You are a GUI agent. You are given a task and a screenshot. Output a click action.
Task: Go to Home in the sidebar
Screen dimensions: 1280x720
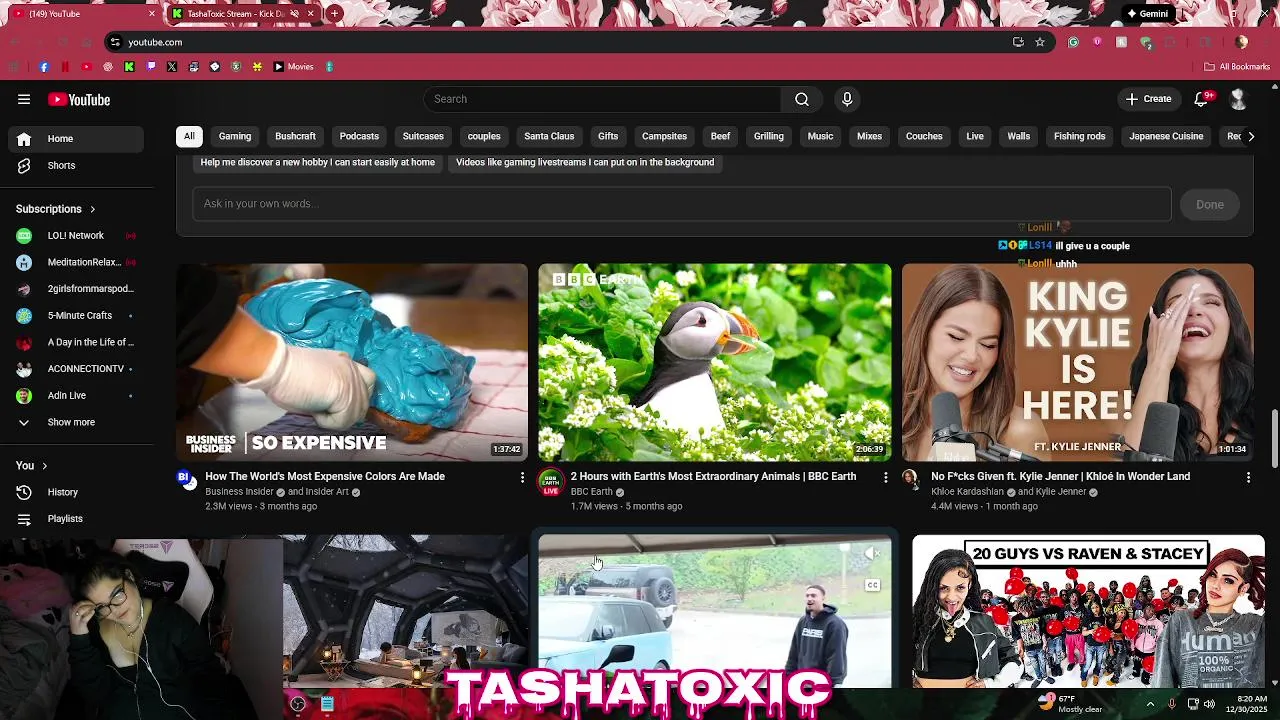pos(78,139)
